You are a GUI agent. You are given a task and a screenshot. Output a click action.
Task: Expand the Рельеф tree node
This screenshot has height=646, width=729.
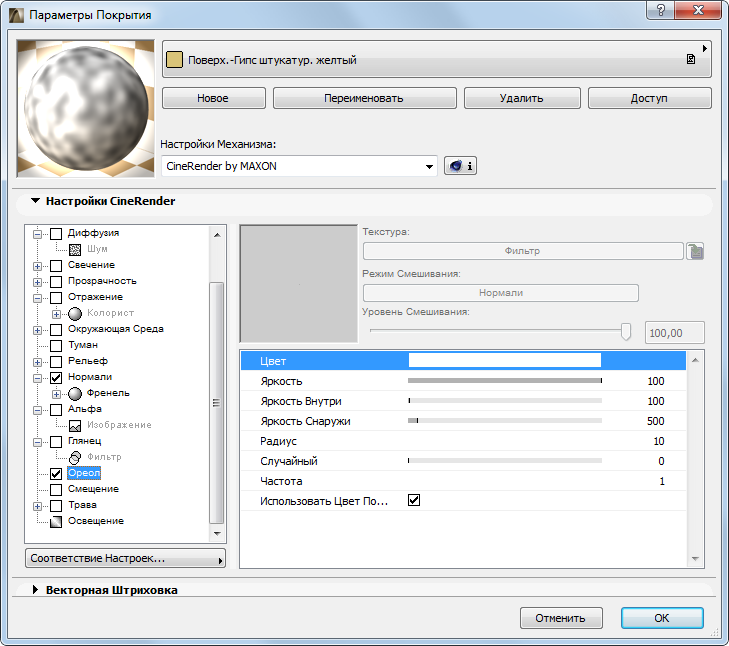(x=37, y=362)
